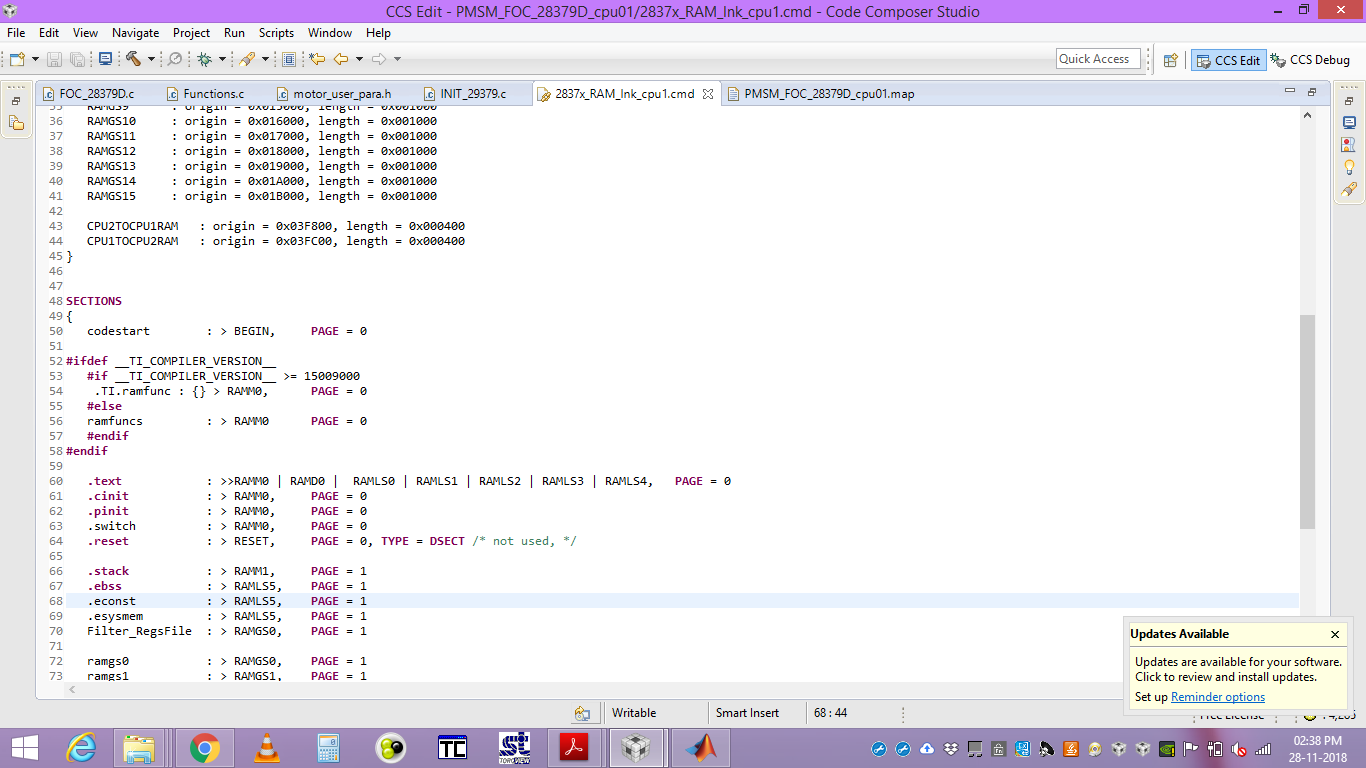Screen dimensions: 1366x768
Task: Open the Console view in right sidebar
Action: pos(1349,122)
